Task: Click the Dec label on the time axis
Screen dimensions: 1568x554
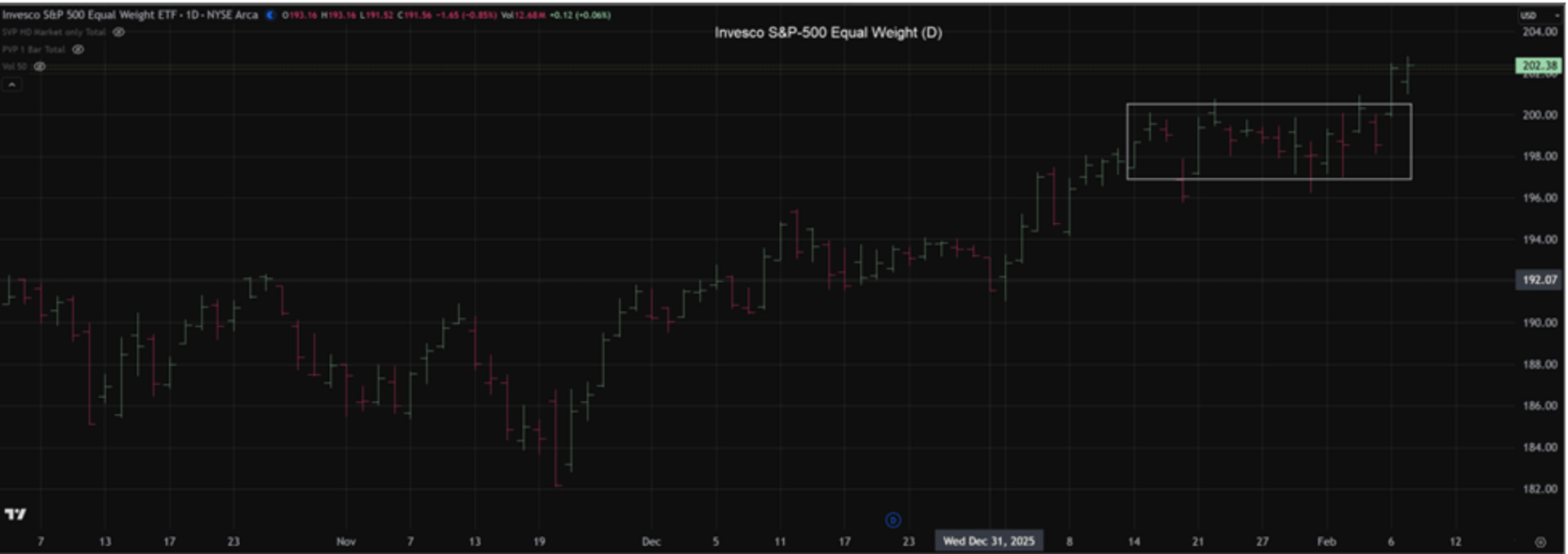Action: click(x=651, y=542)
